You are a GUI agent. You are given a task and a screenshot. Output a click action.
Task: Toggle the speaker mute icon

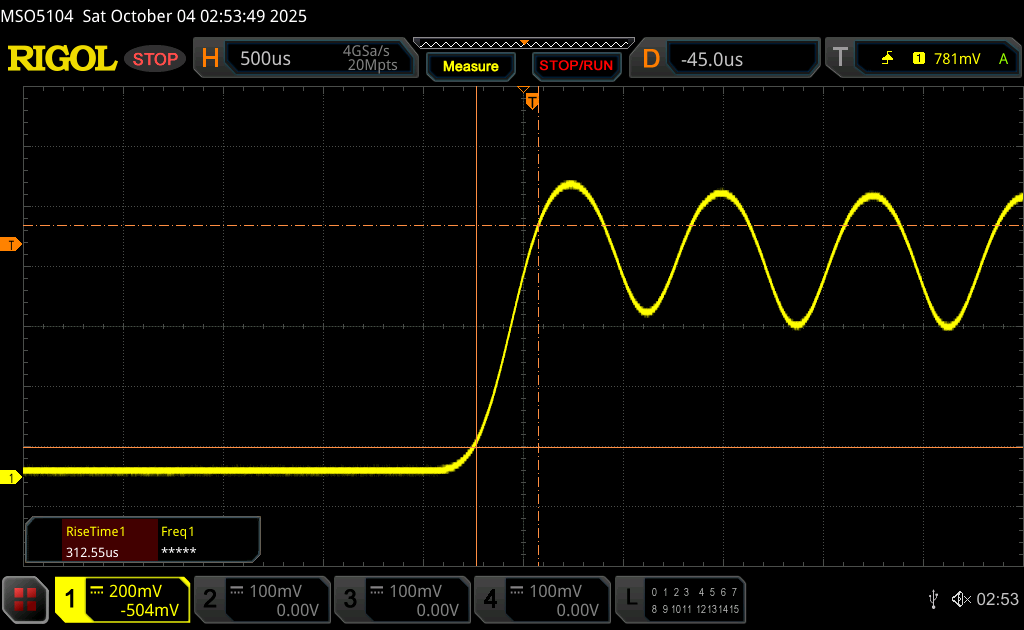(960, 599)
